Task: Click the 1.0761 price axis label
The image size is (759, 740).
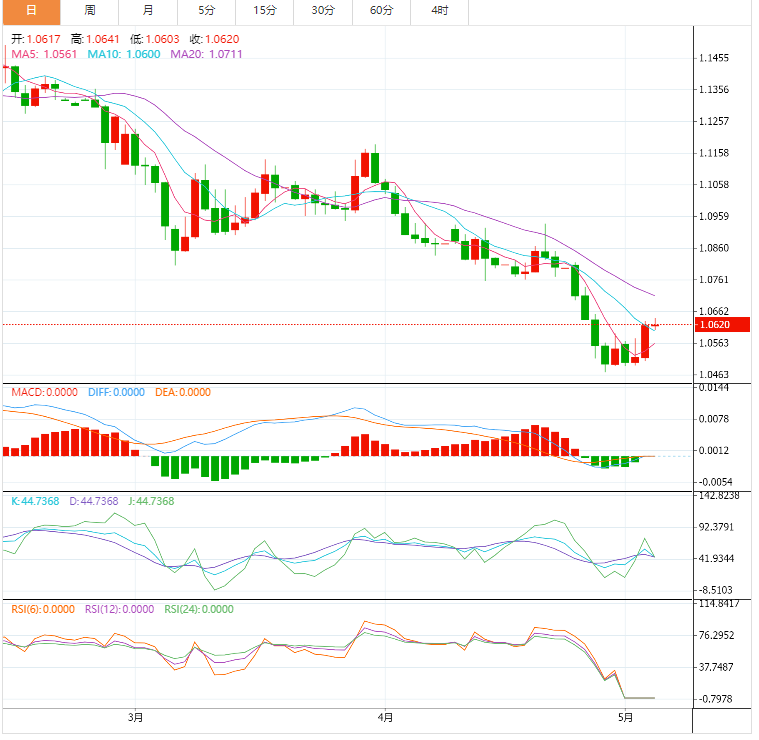Action: pos(713,280)
